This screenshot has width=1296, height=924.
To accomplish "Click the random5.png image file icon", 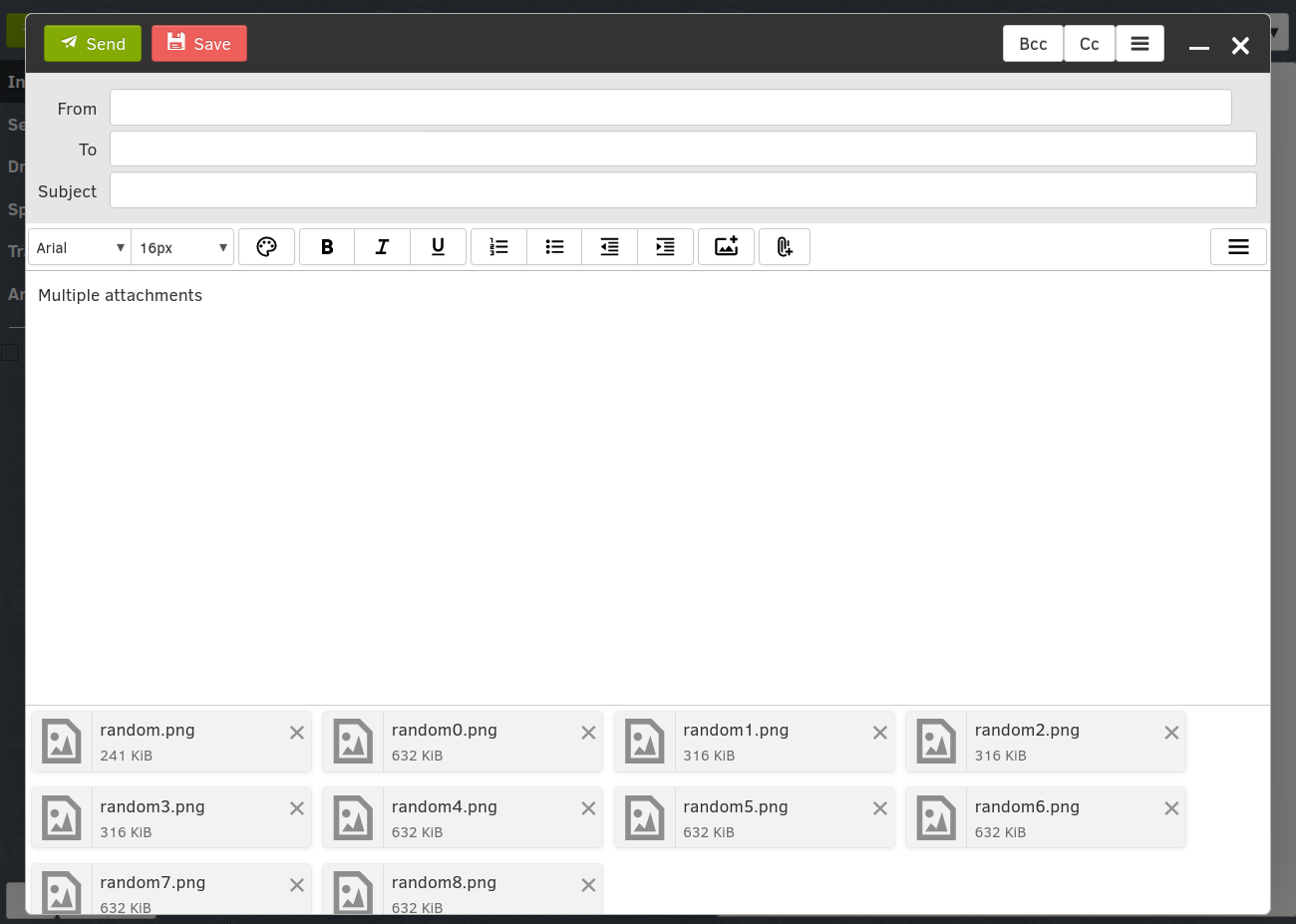I will (645, 817).
